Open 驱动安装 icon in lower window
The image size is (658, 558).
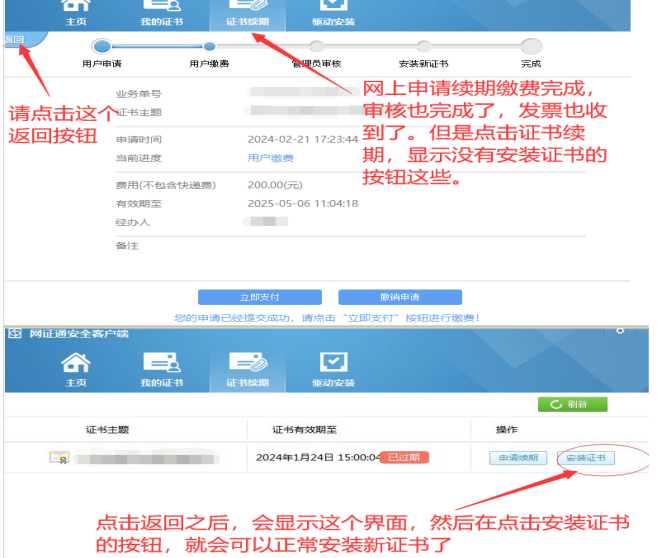[333, 368]
